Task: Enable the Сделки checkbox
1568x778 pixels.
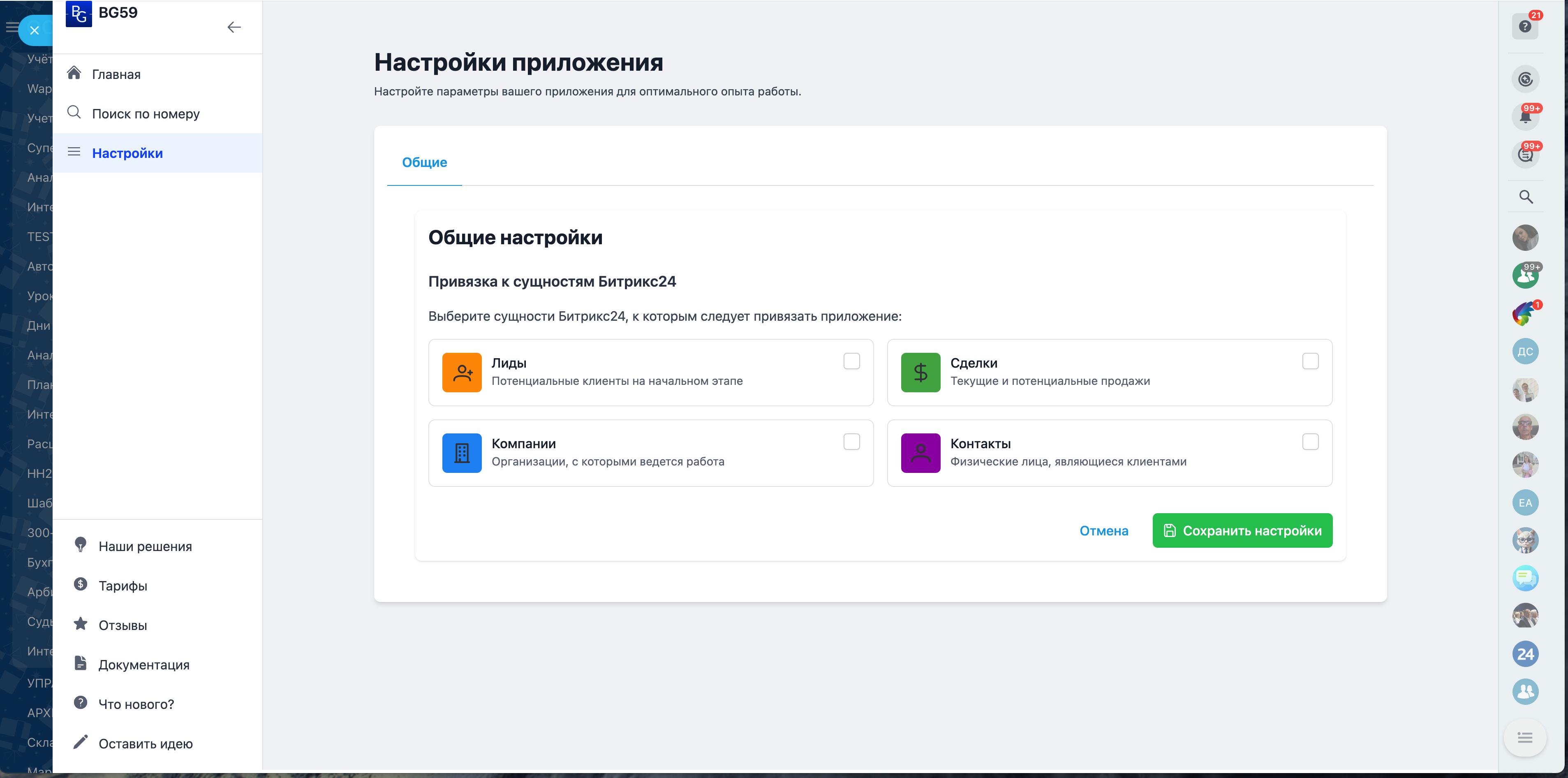Action: coord(1310,361)
